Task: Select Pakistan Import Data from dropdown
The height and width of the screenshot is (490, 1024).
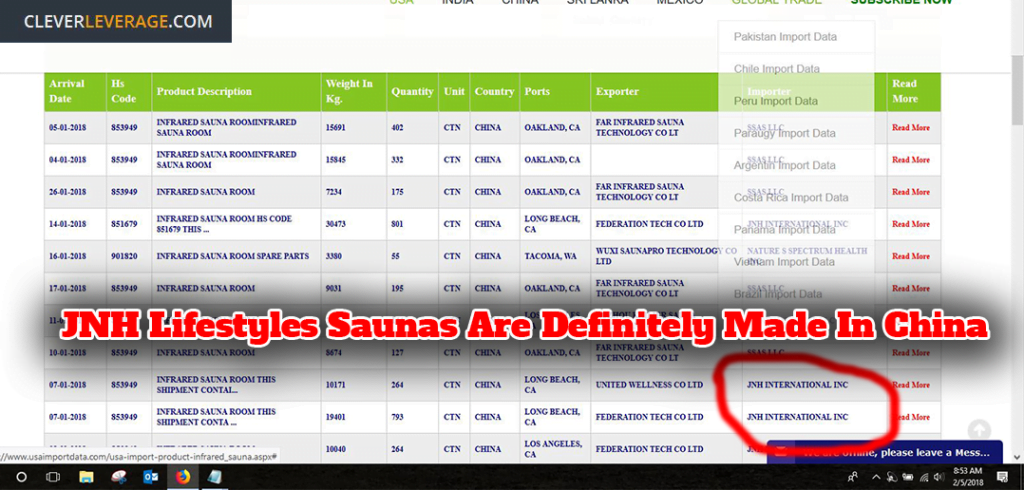Action: click(785, 37)
